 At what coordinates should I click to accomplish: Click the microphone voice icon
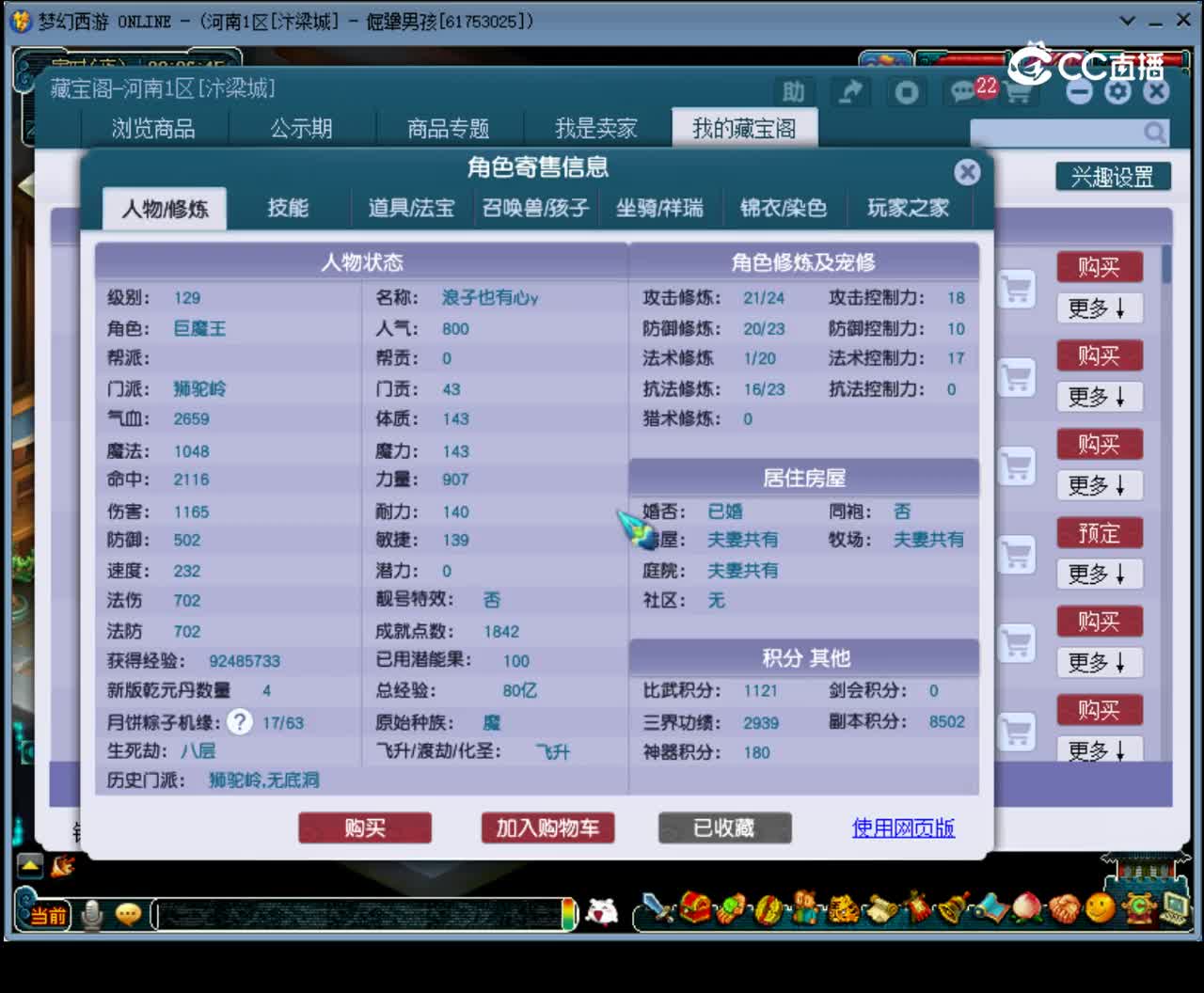click(92, 915)
